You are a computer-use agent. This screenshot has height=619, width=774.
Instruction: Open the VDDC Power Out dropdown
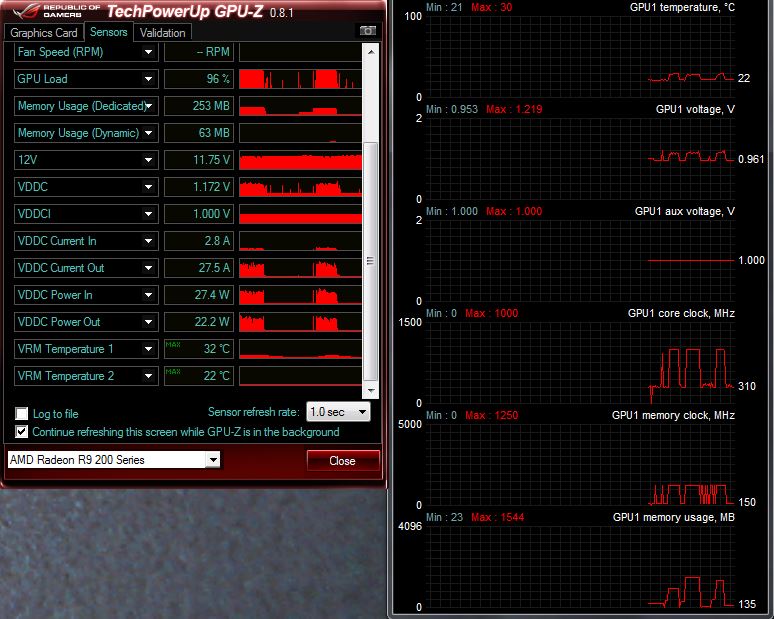(148, 322)
